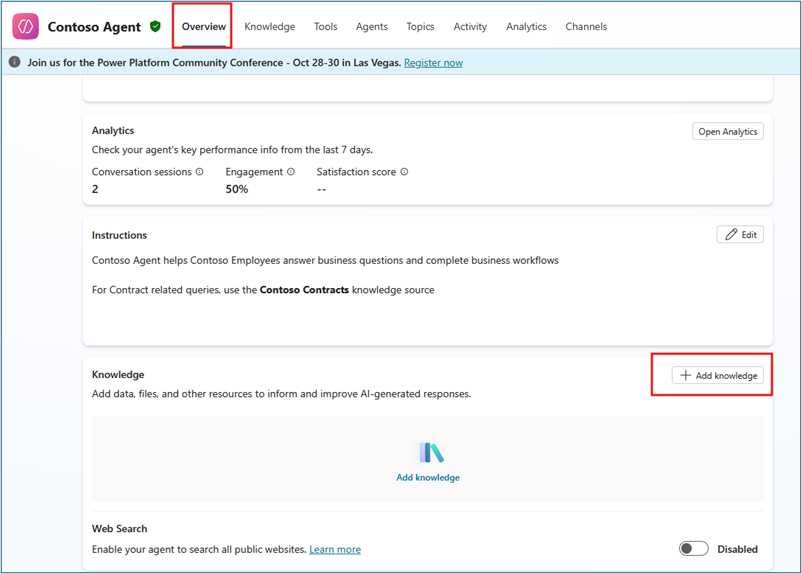Viewport: 802px width, 574px height.
Task: Open the Activity tab
Action: (x=470, y=26)
